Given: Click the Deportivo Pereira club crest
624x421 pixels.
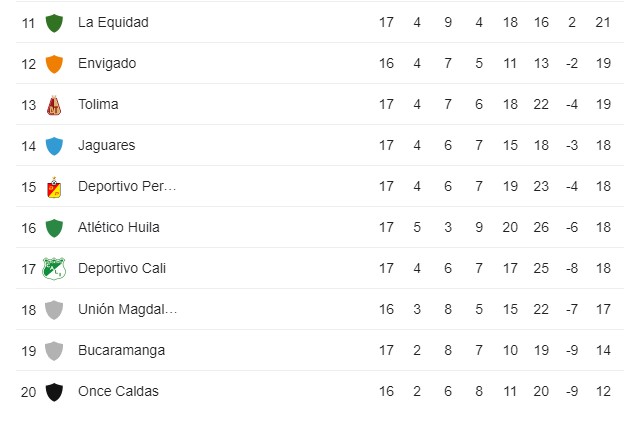Looking at the screenshot, I should (x=54, y=187).
